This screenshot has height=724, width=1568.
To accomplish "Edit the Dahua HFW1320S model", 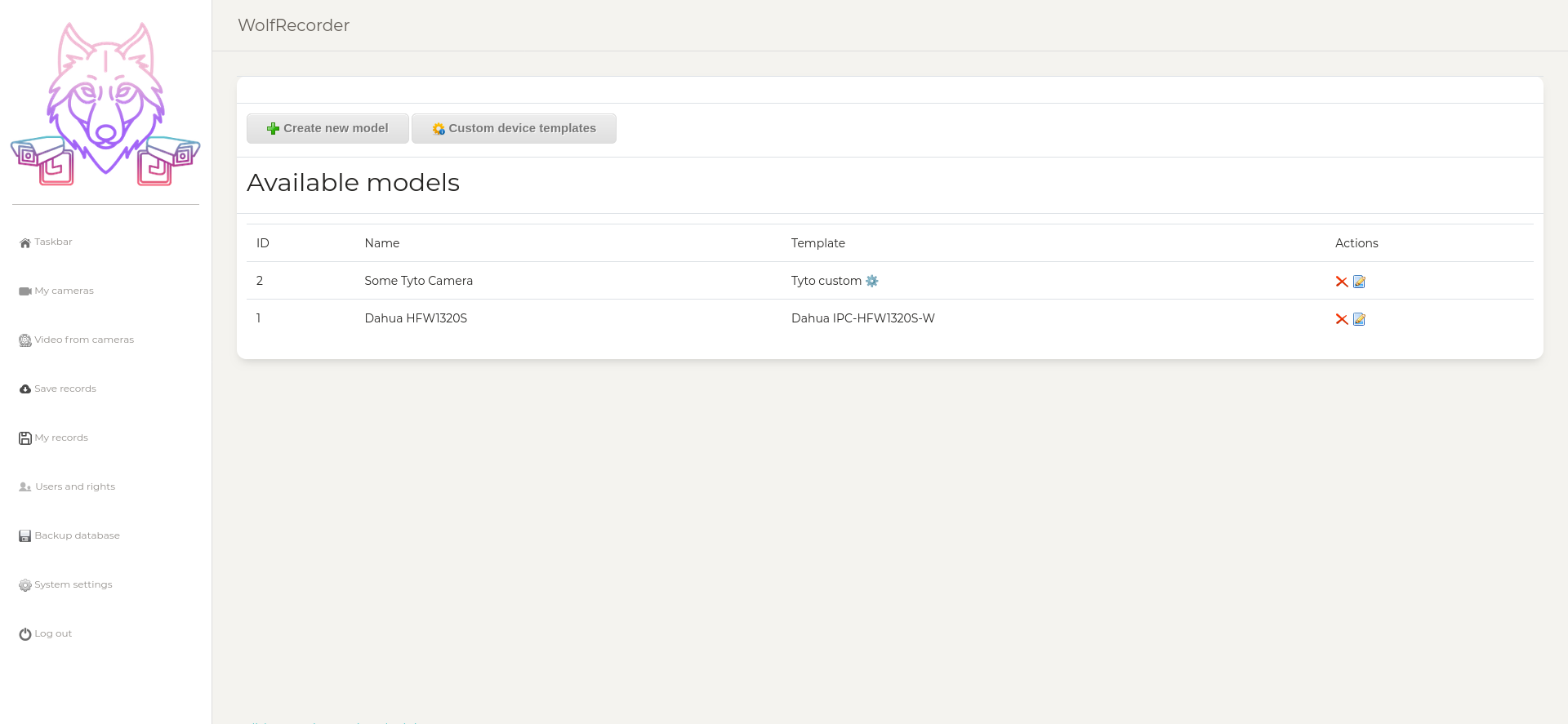I will pyautogui.click(x=1359, y=319).
